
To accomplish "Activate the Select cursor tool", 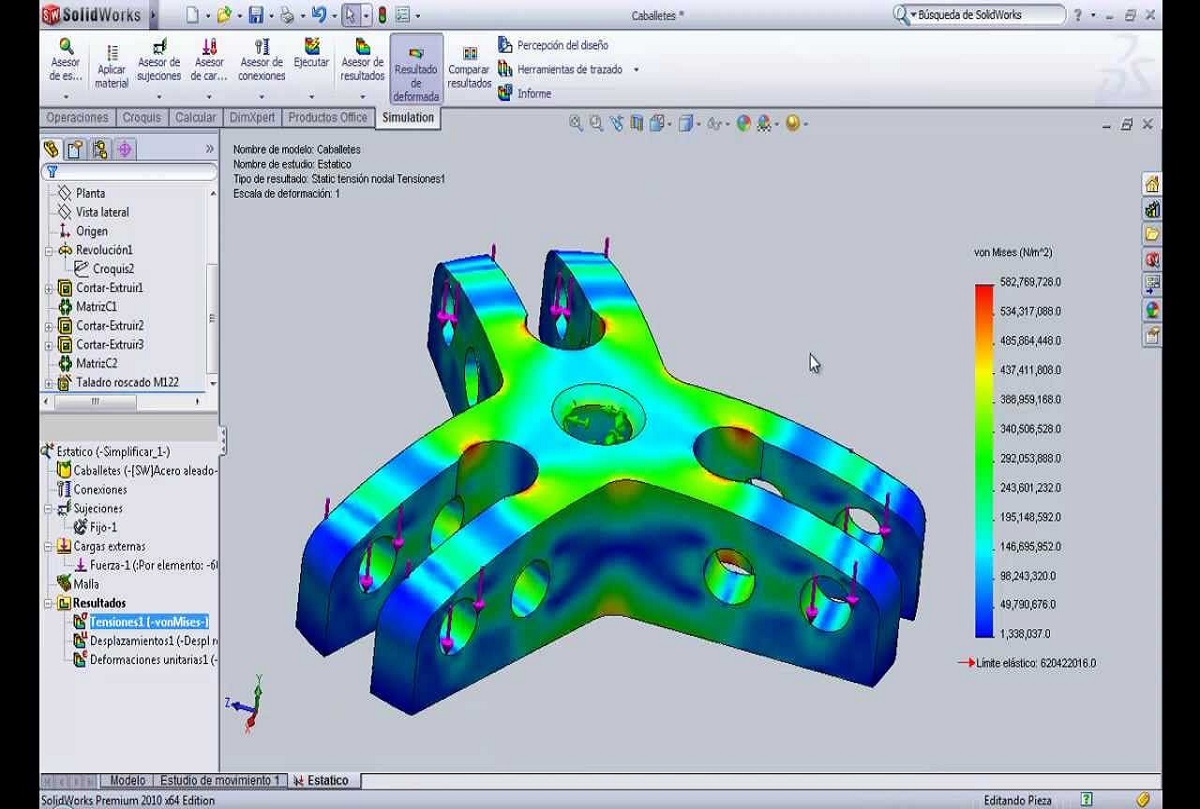I will coord(350,15).
